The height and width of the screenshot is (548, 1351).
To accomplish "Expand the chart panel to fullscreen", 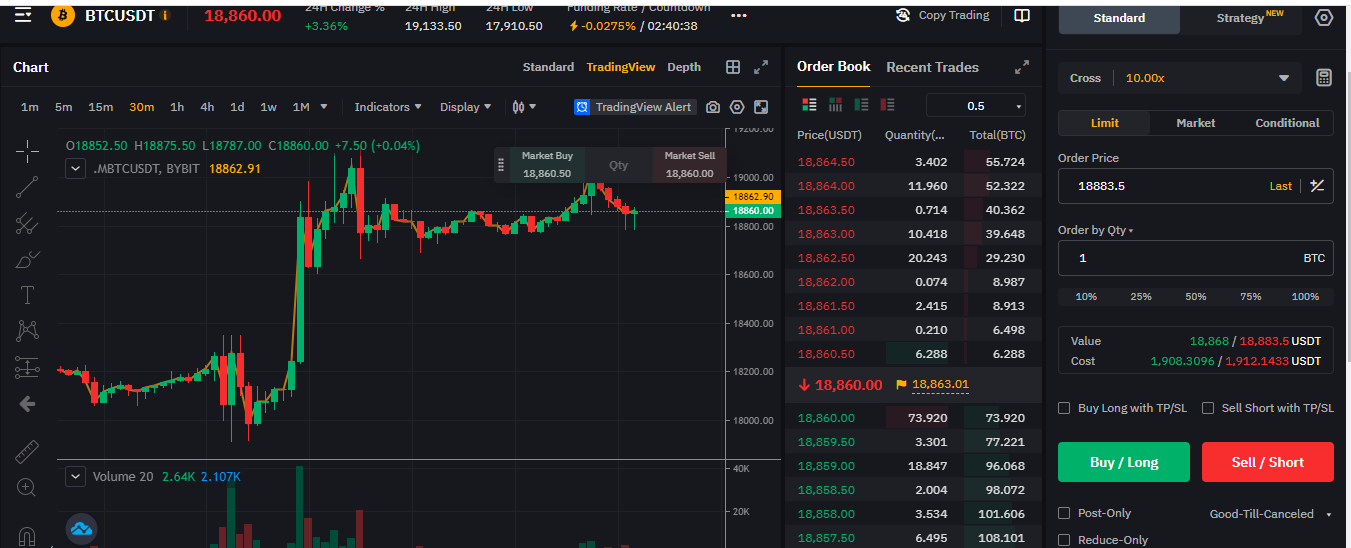I will (761, 67).
